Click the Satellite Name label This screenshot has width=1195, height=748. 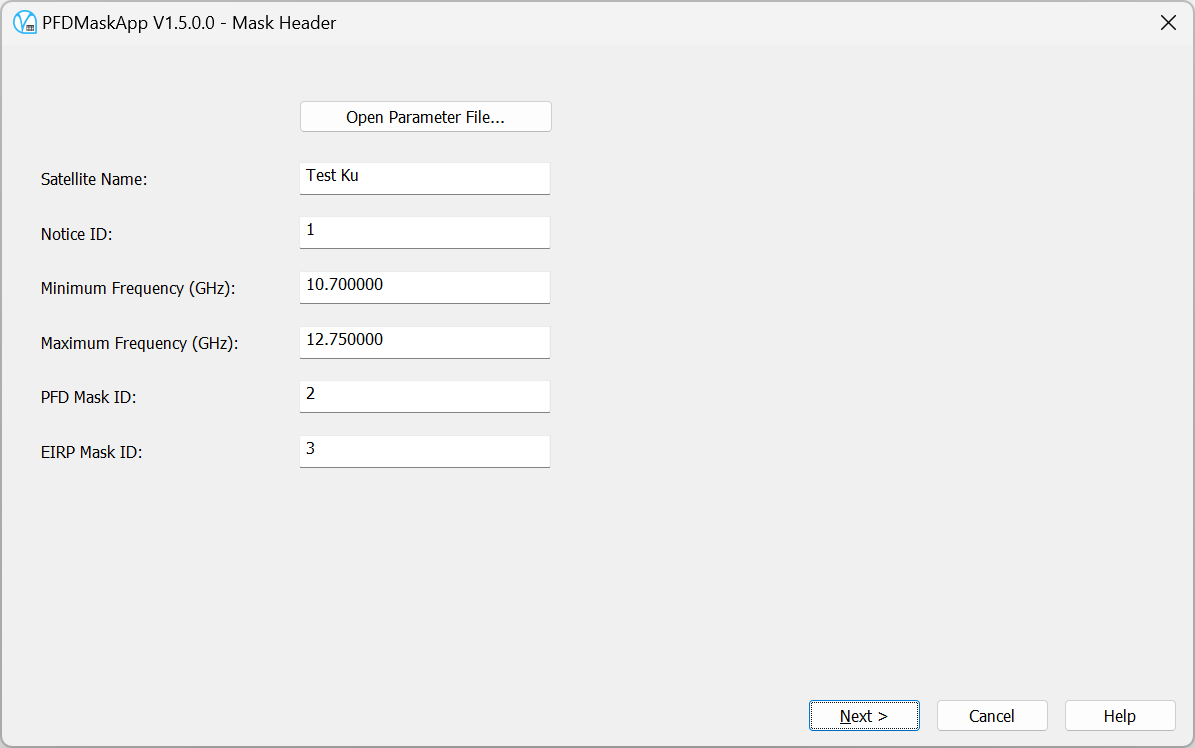pyautogui.click(x=94, y=179)
